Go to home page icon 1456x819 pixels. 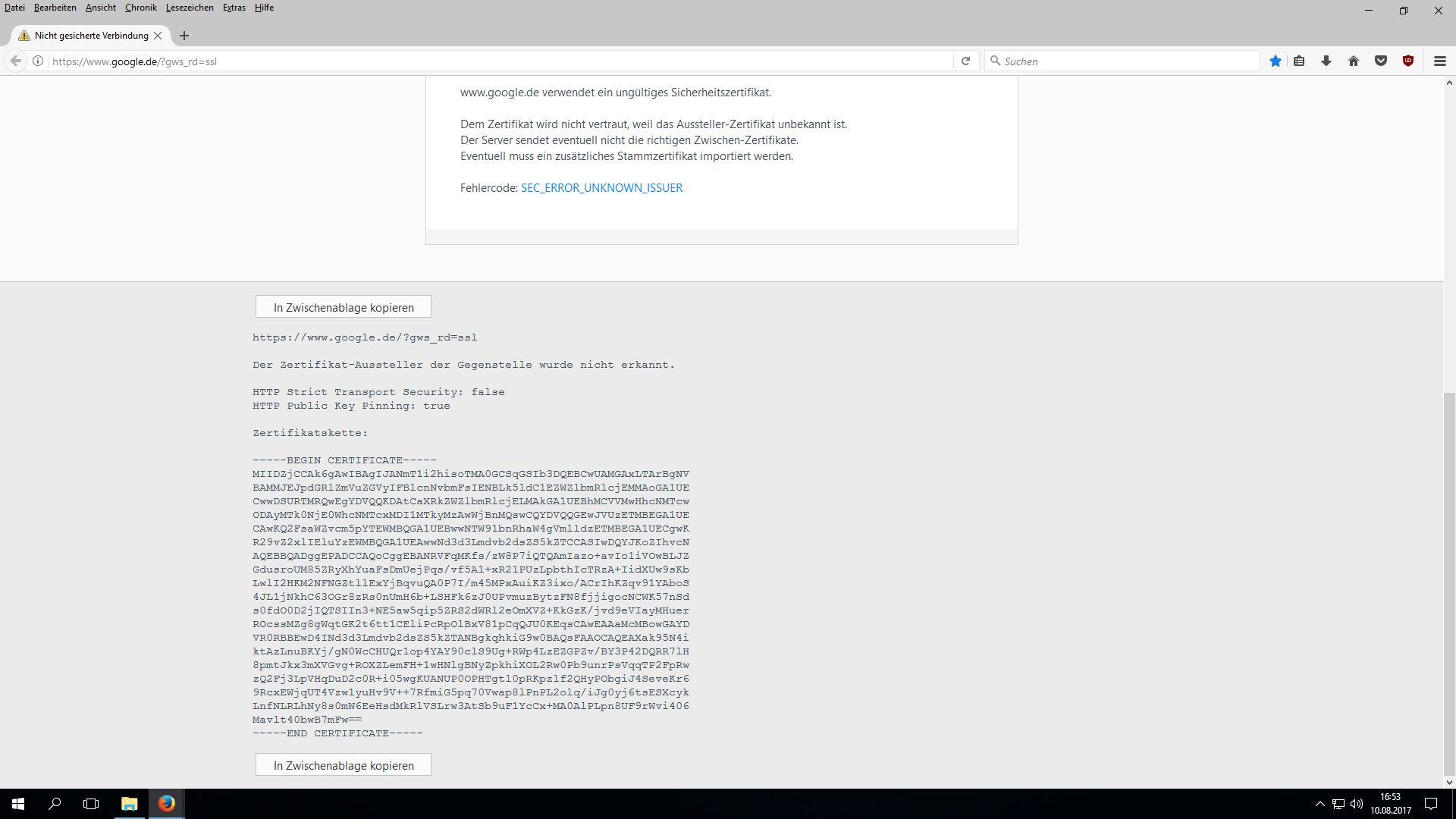[x=1354, y=61]
